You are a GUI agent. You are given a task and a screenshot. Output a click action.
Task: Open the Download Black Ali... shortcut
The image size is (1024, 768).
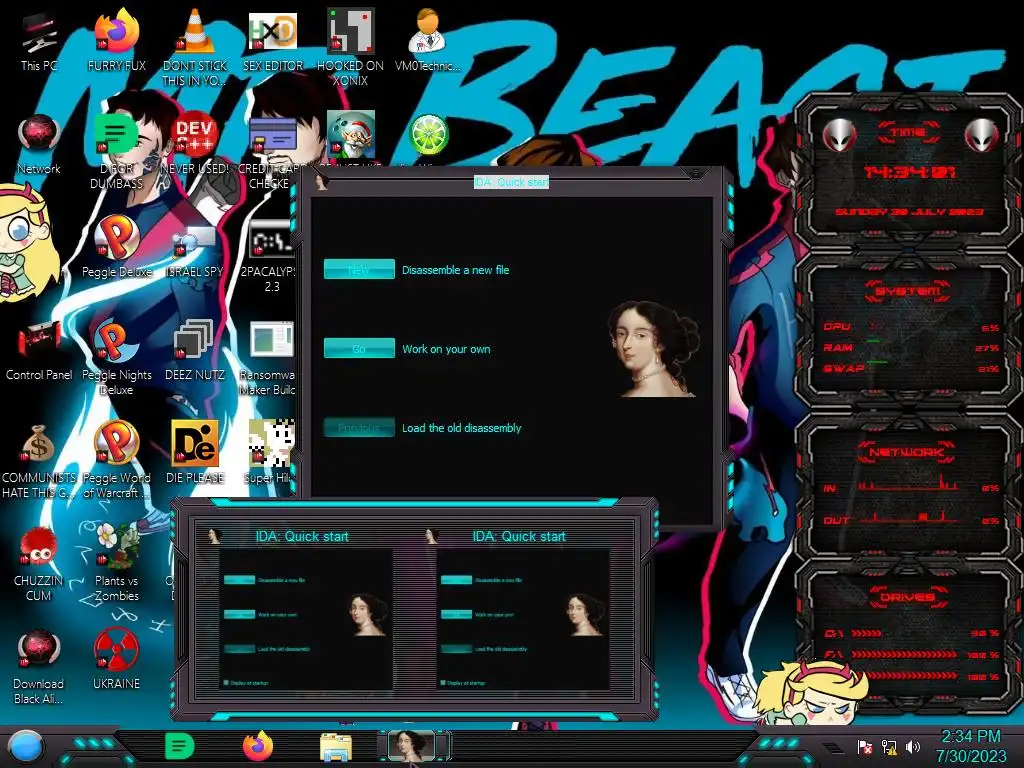(39, 667)
